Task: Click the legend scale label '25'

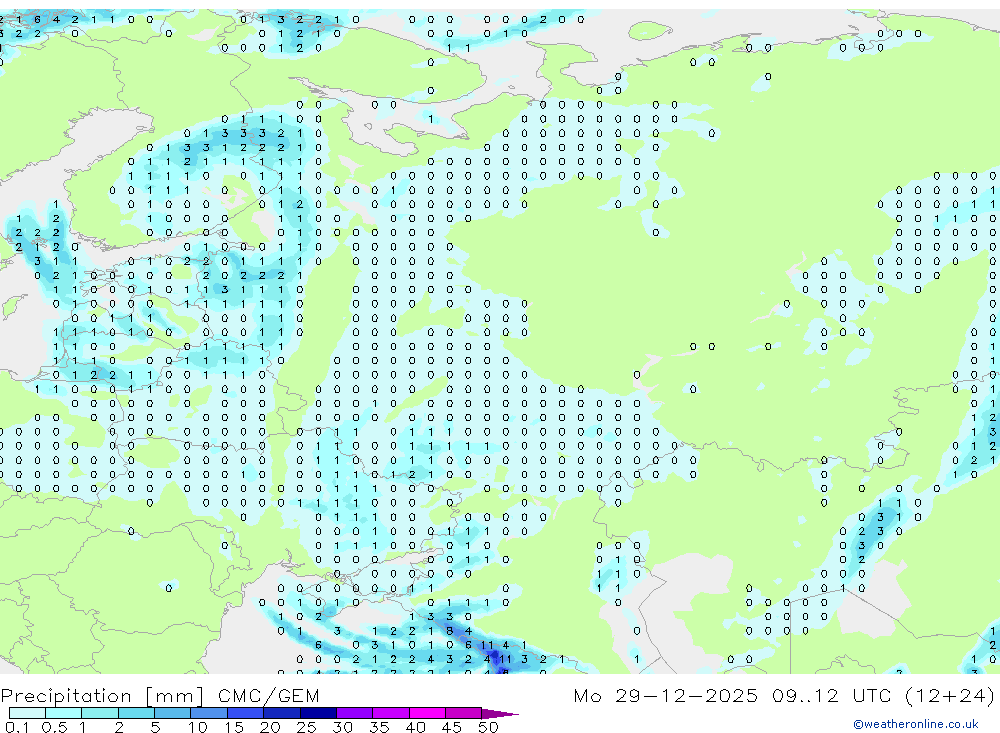Action: [x=307, y=727]
